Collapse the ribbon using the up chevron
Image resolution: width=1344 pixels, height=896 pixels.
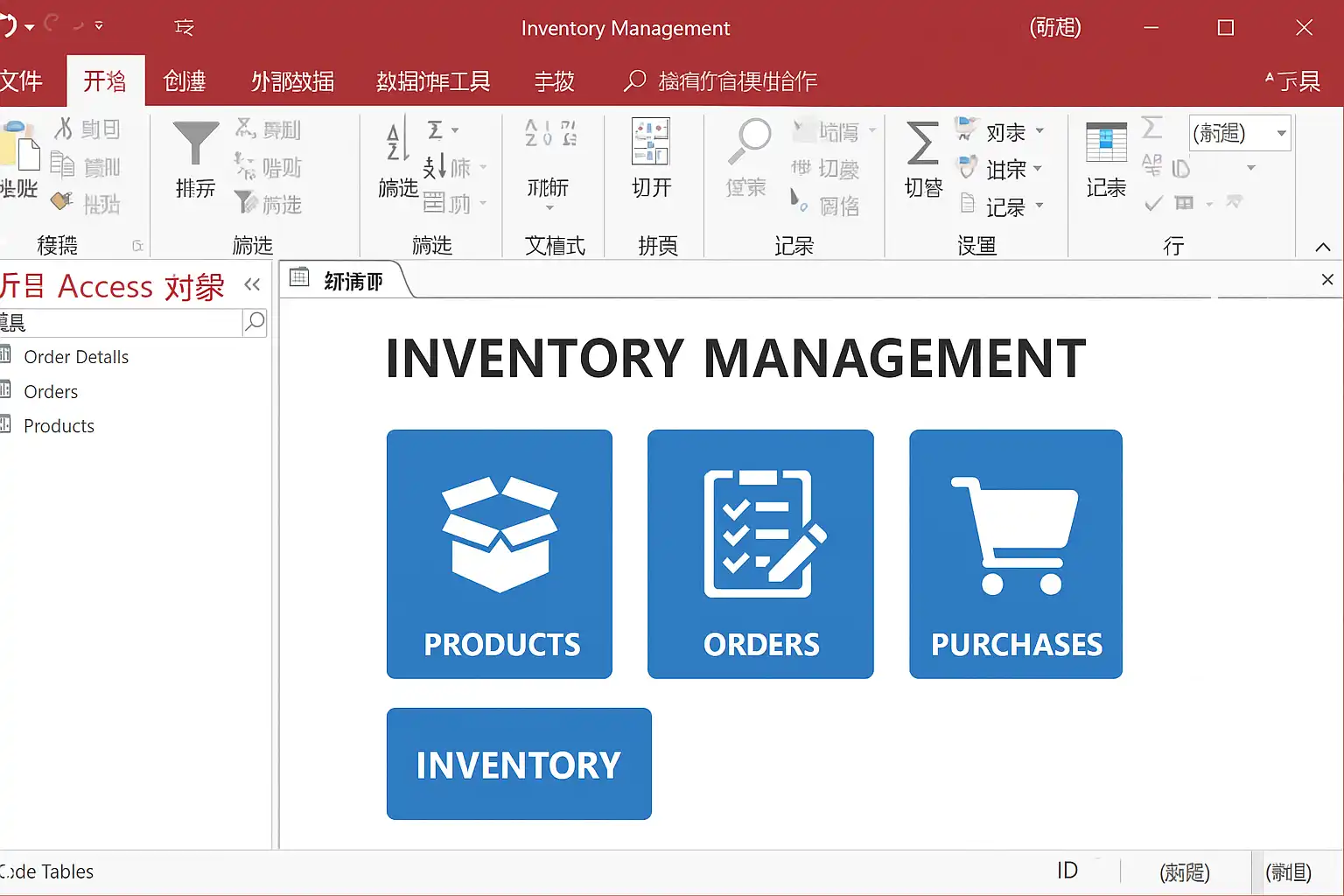[1322, 248]
